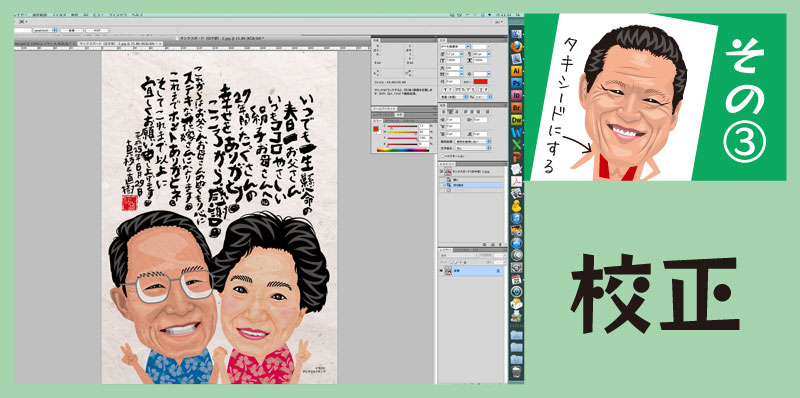Open the 文字組み dropdown in Paragraph panel
Viewport: 800px width, 398px height.
coord(474,148)
